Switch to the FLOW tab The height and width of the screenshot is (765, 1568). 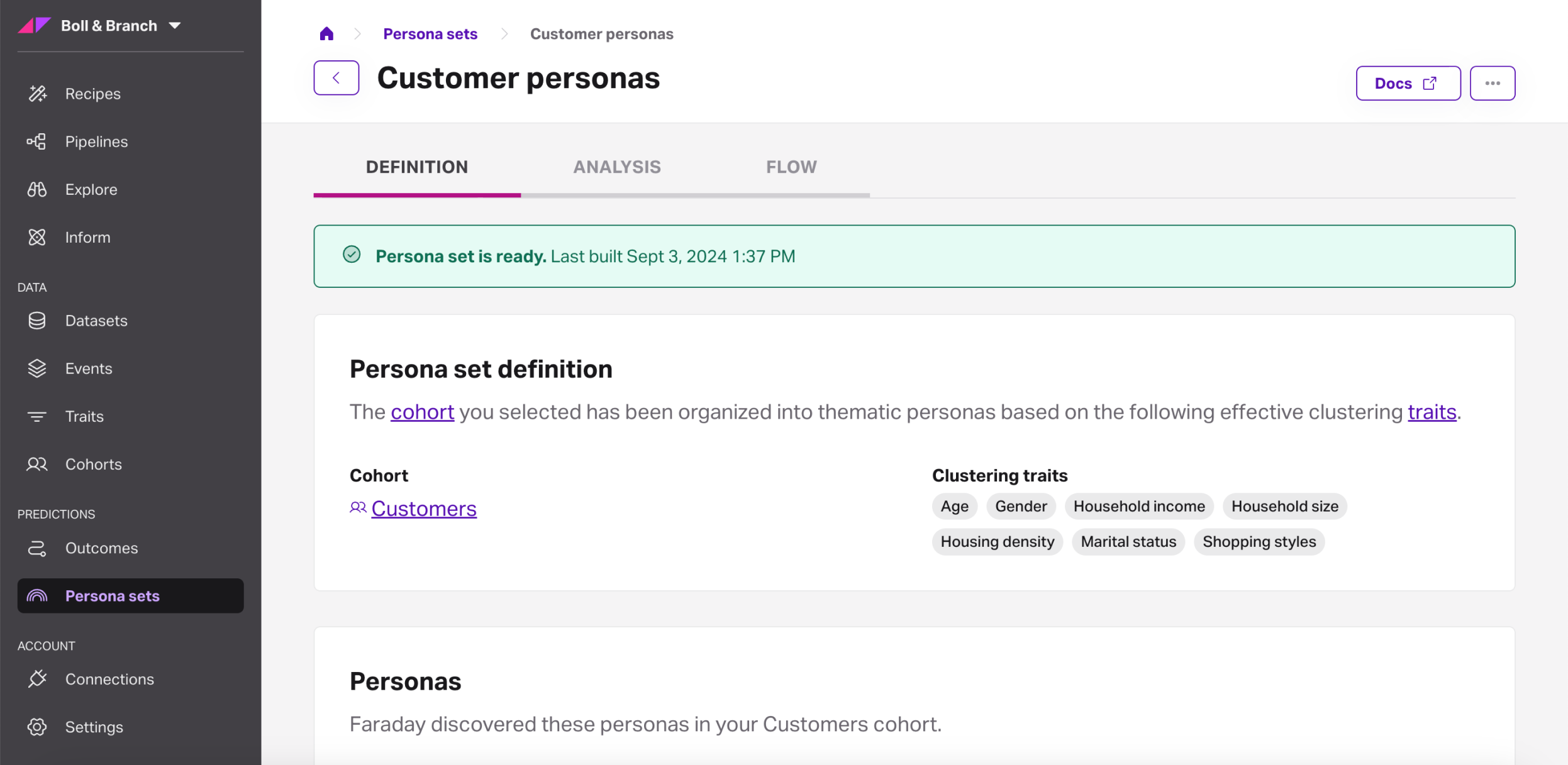click(791, 167)
